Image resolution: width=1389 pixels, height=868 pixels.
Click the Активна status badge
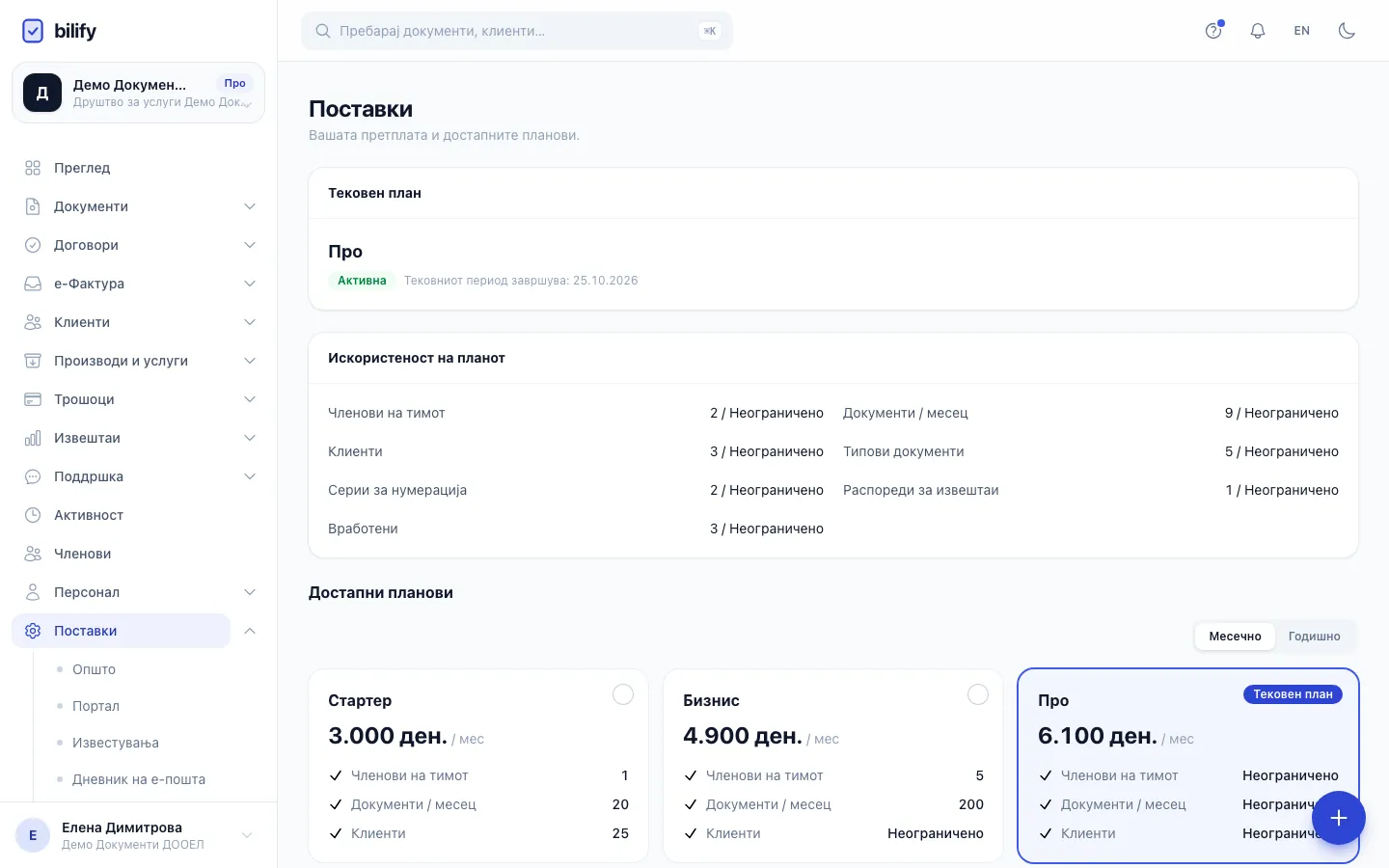point(362,281)
